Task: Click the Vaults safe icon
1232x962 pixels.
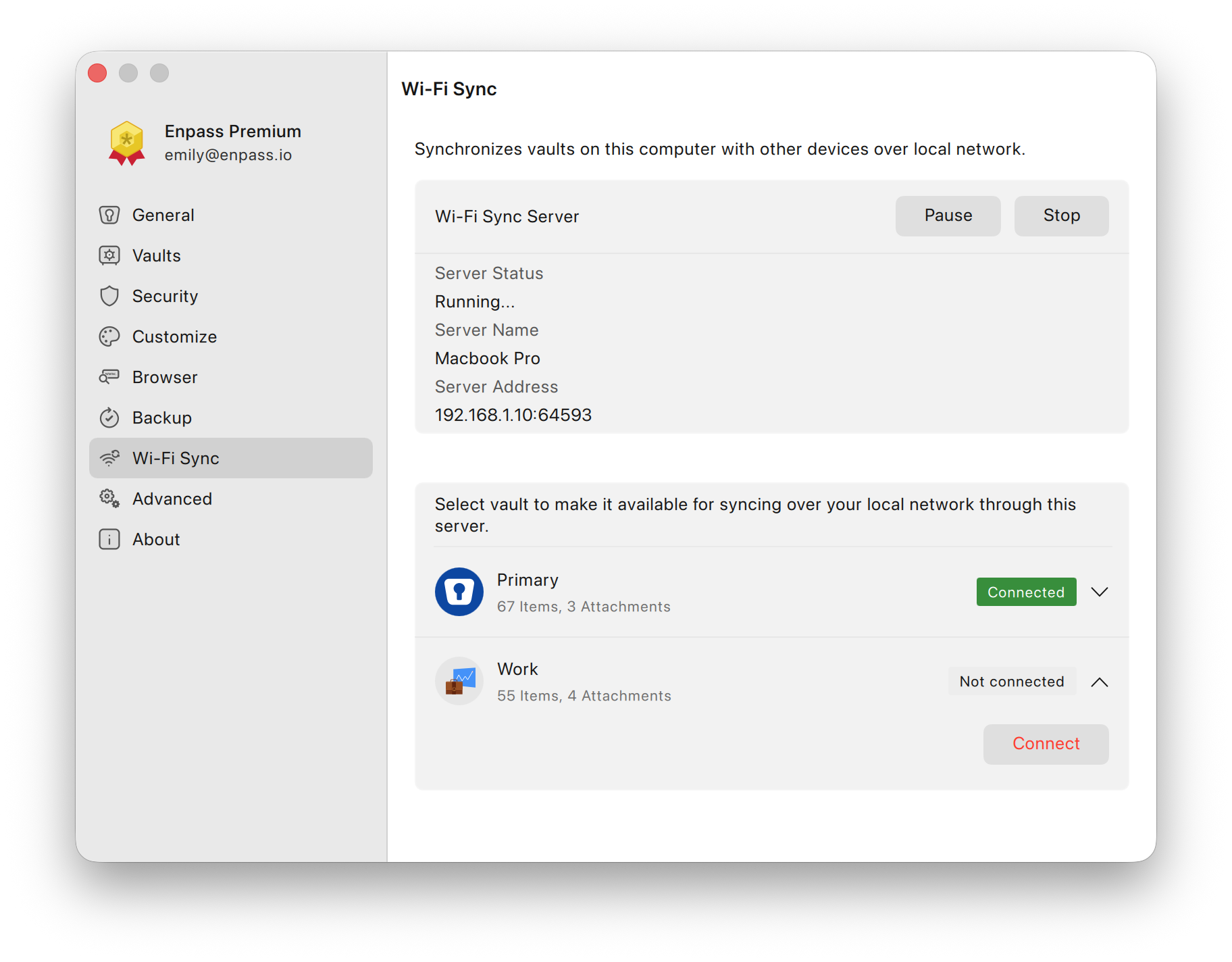Action: 109,255
